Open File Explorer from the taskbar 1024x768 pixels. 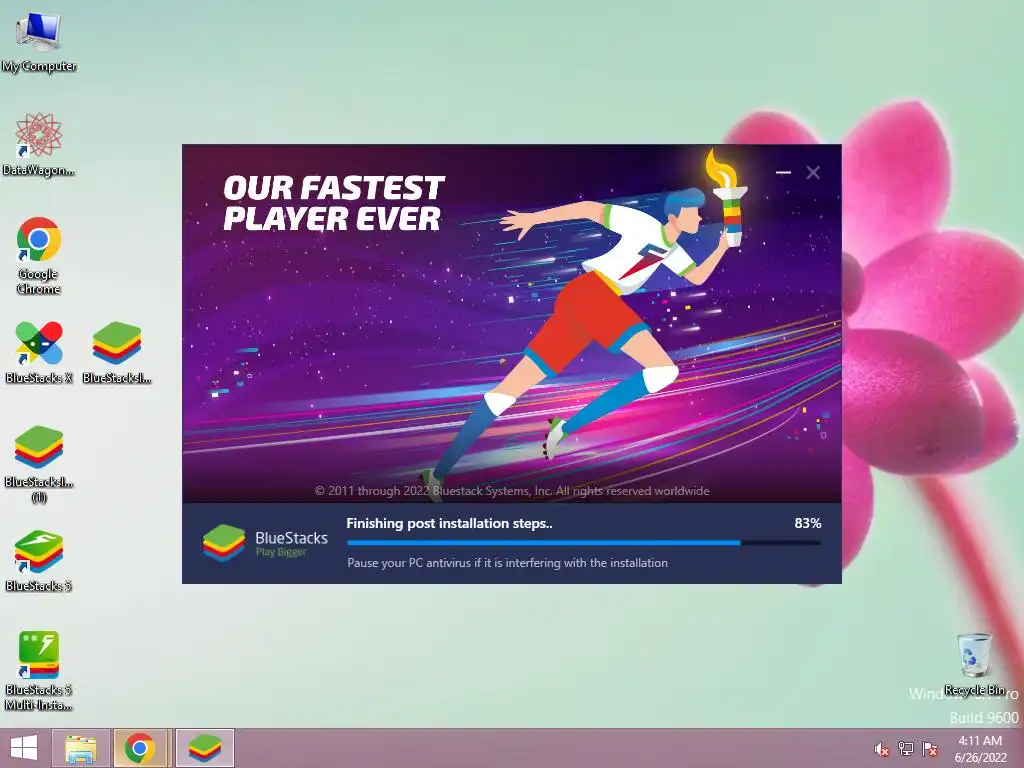point(81,748)
